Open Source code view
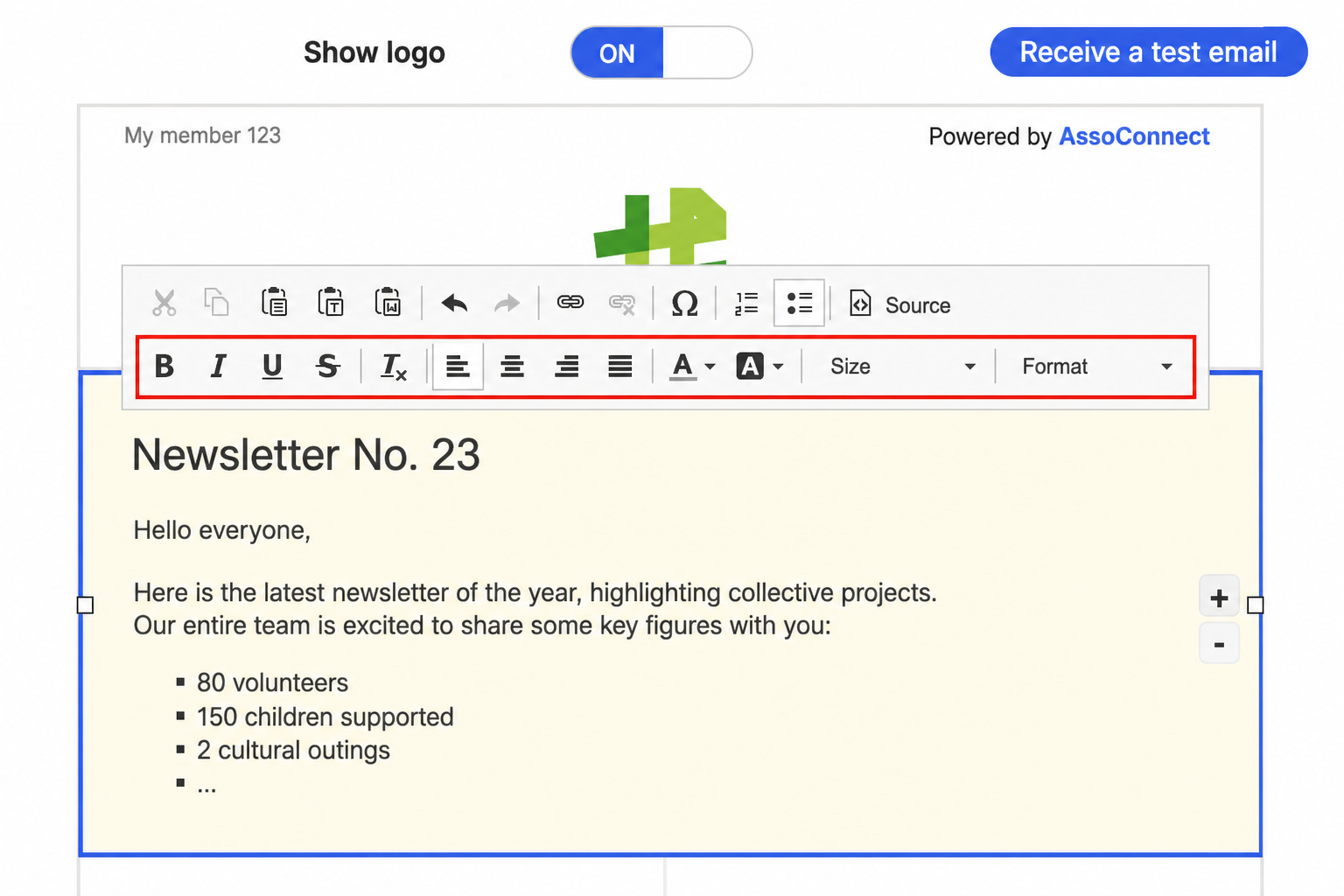Screen dimensions: 1344x896 [900, 304]
